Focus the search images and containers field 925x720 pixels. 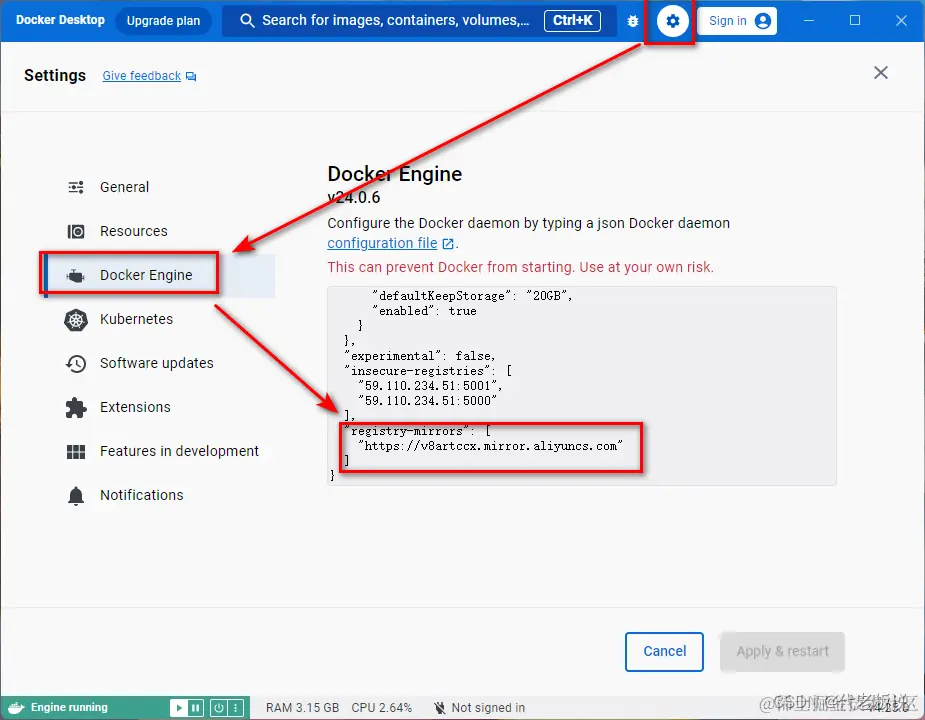coord(419,21)
